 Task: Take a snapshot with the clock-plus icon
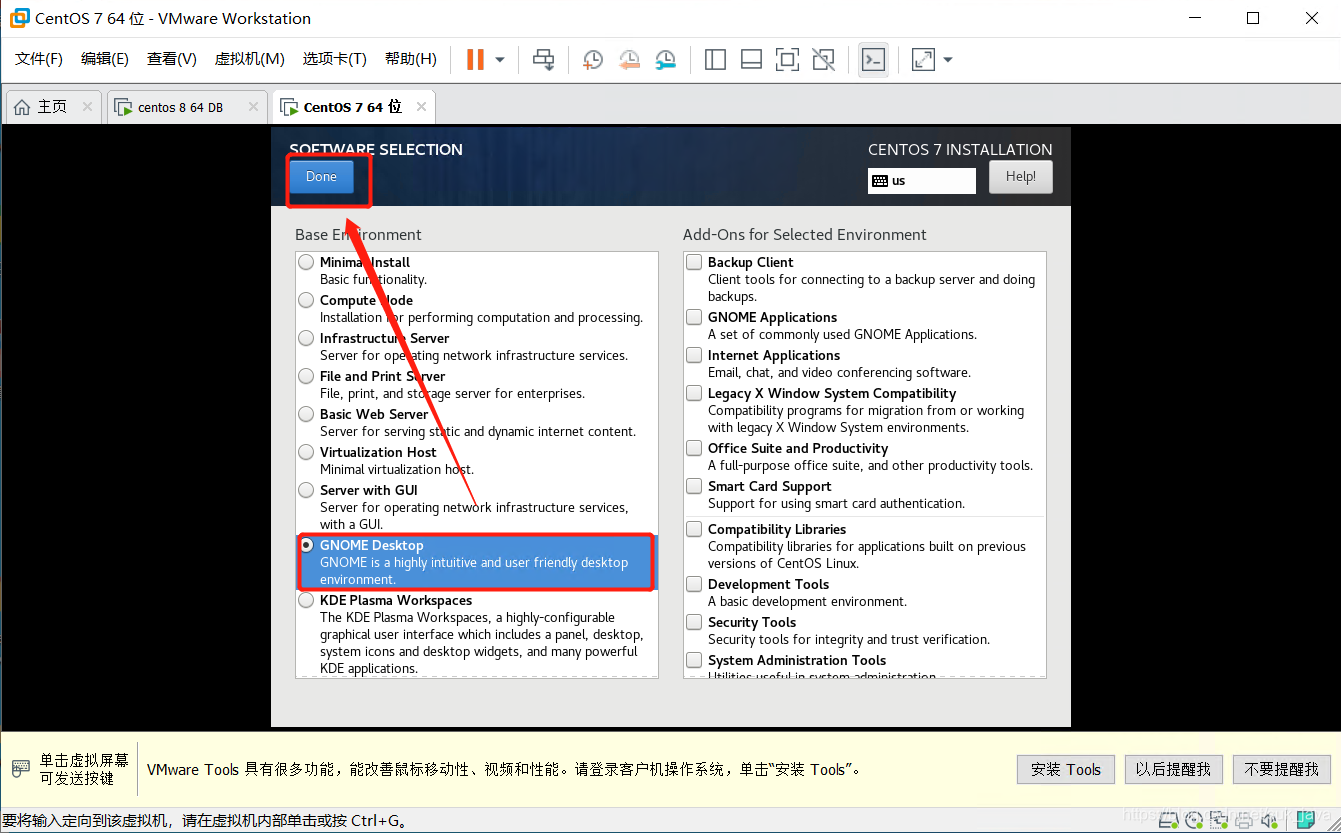pyautogui.click(x=593, y=60)
